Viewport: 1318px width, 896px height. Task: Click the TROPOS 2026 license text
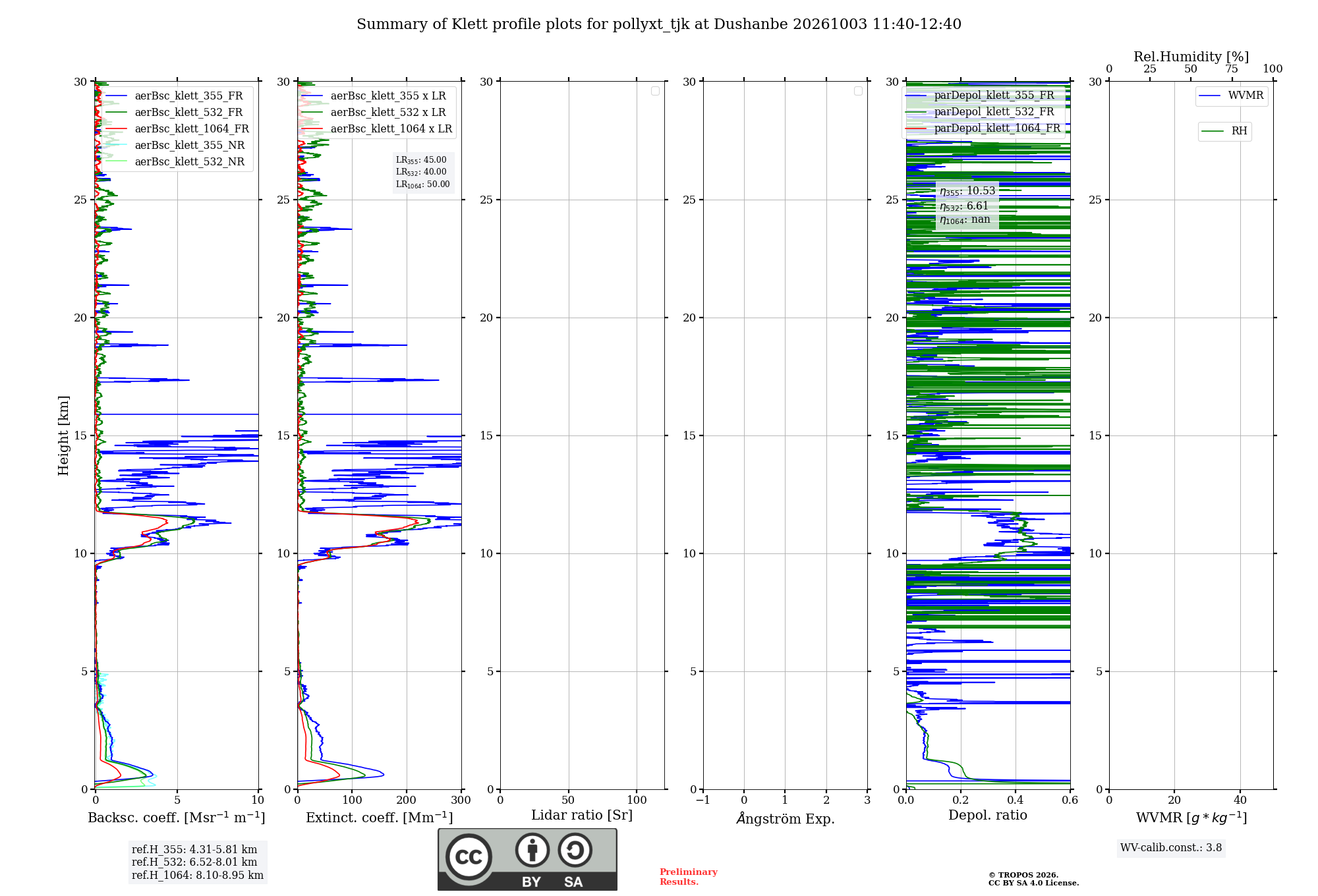tap(1033, 879)
